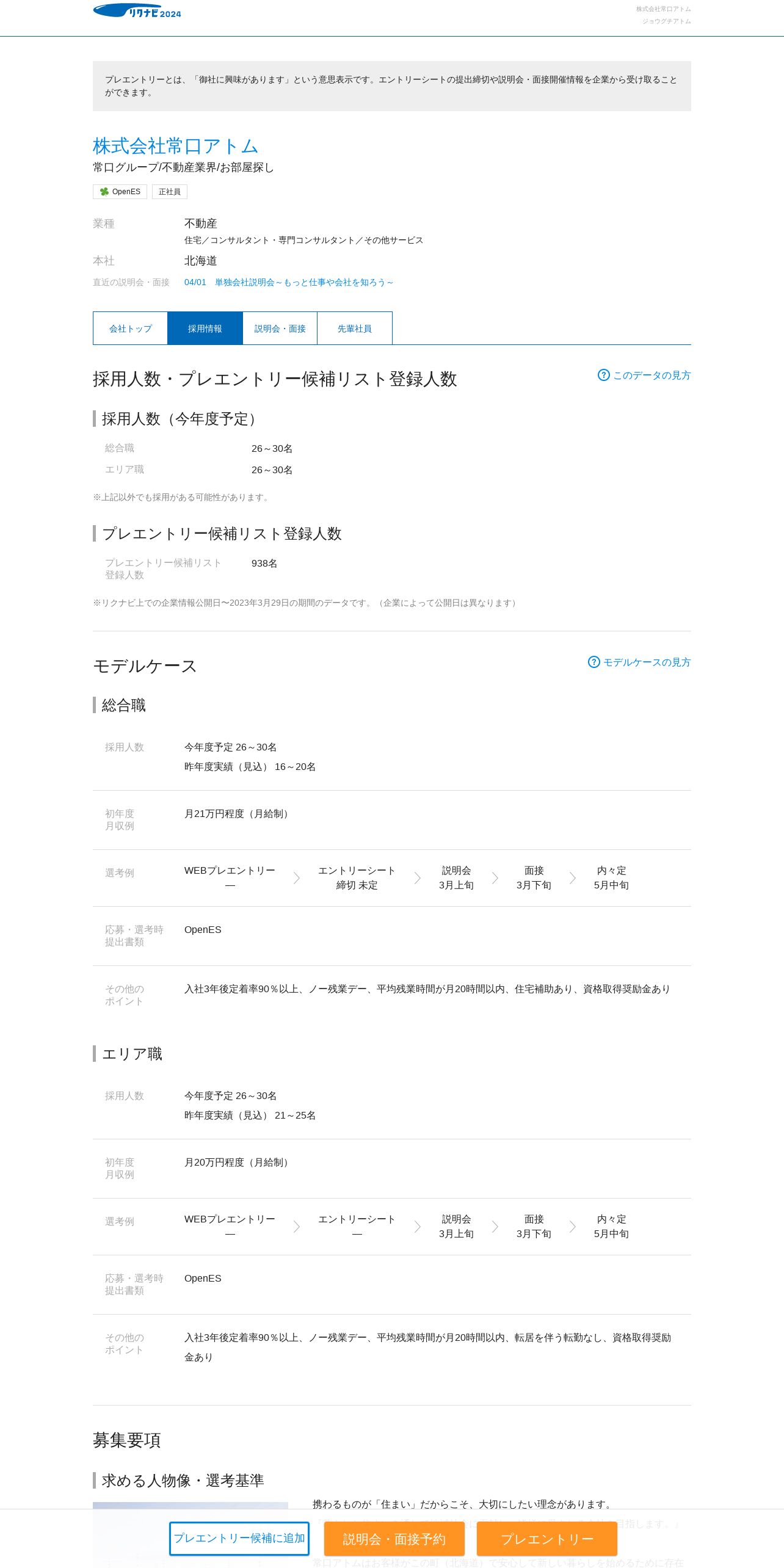Viewport: 784px width, 1568px height.
Task: Click the orange プレエントリー button
Action: [x=547, y=1539]
